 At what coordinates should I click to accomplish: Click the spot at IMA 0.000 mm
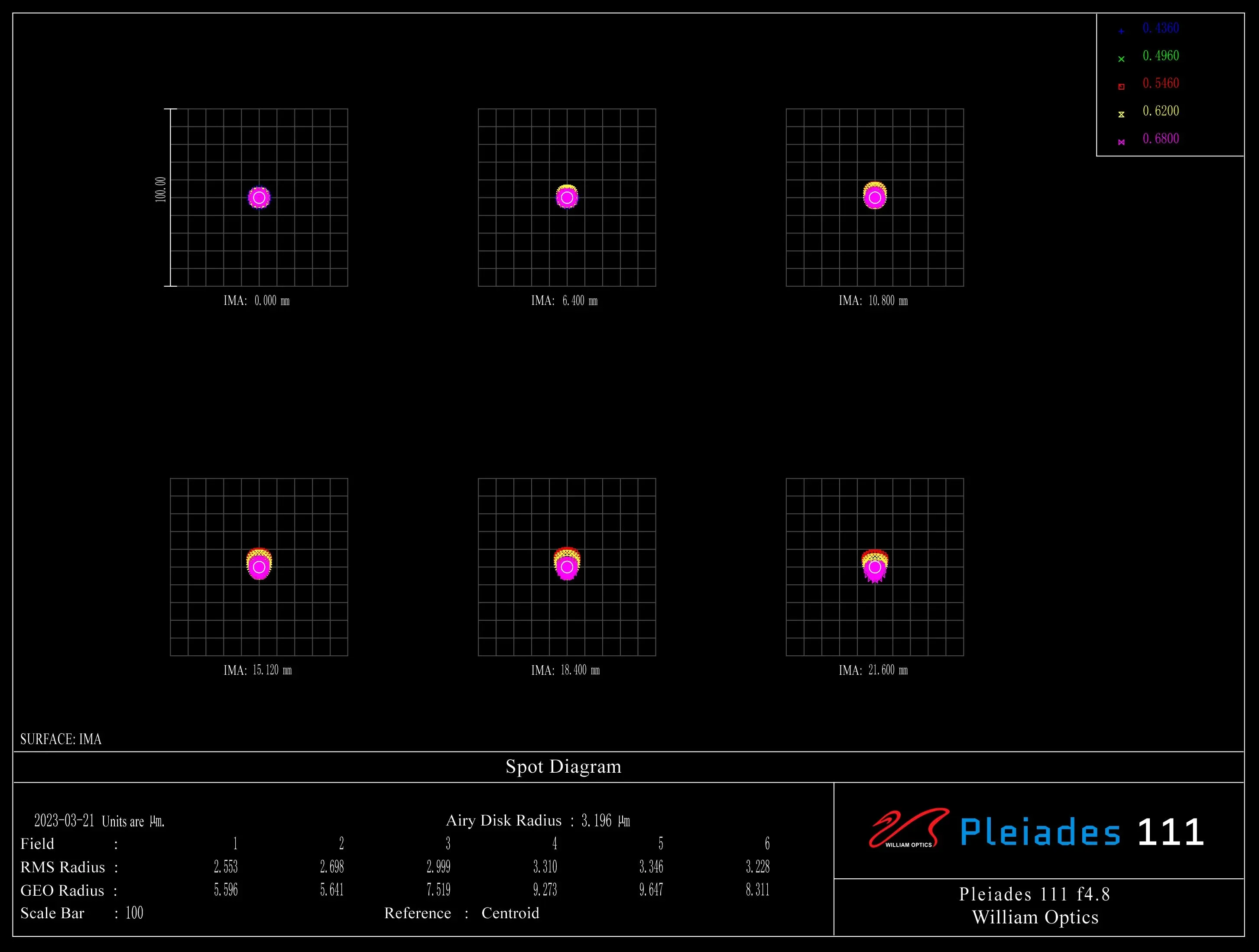coord(259,198)
